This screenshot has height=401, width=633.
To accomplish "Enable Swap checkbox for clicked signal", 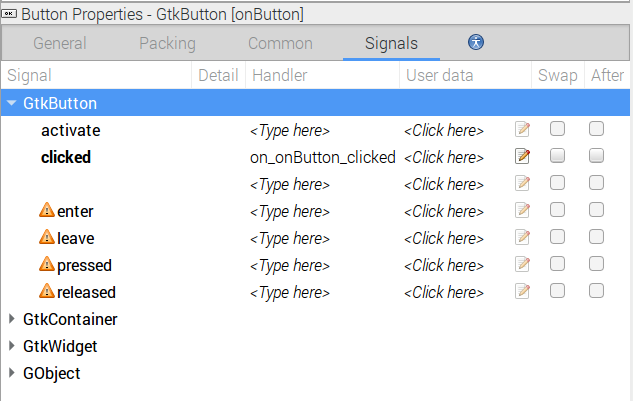I will (x=558, y=156).
